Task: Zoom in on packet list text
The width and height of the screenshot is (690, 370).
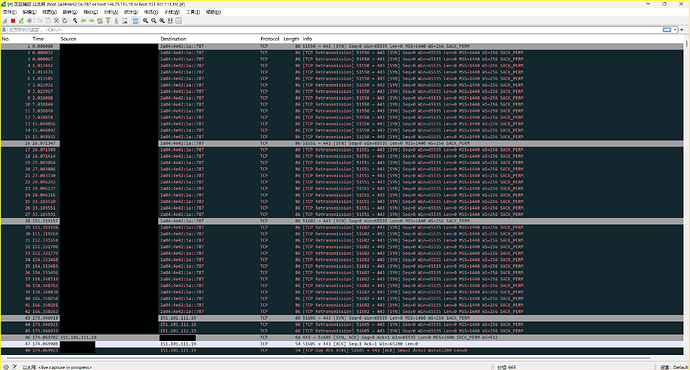Action: tap(145, 21)
